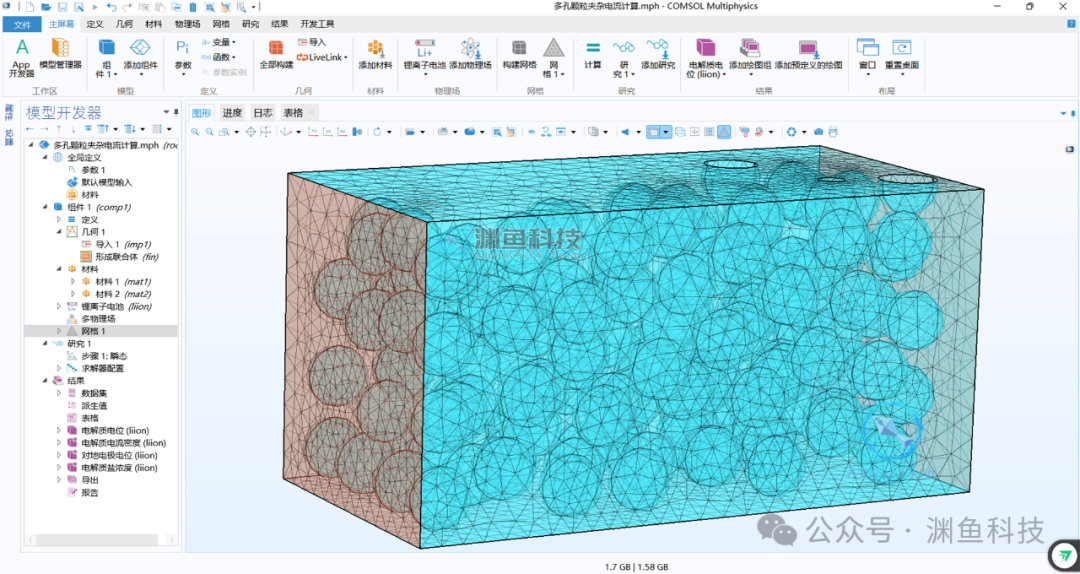Viewport: 1080px width, 574px height.
Task: Click the camera snapshot icon in graphics toolbar
Action: point(818,132)
